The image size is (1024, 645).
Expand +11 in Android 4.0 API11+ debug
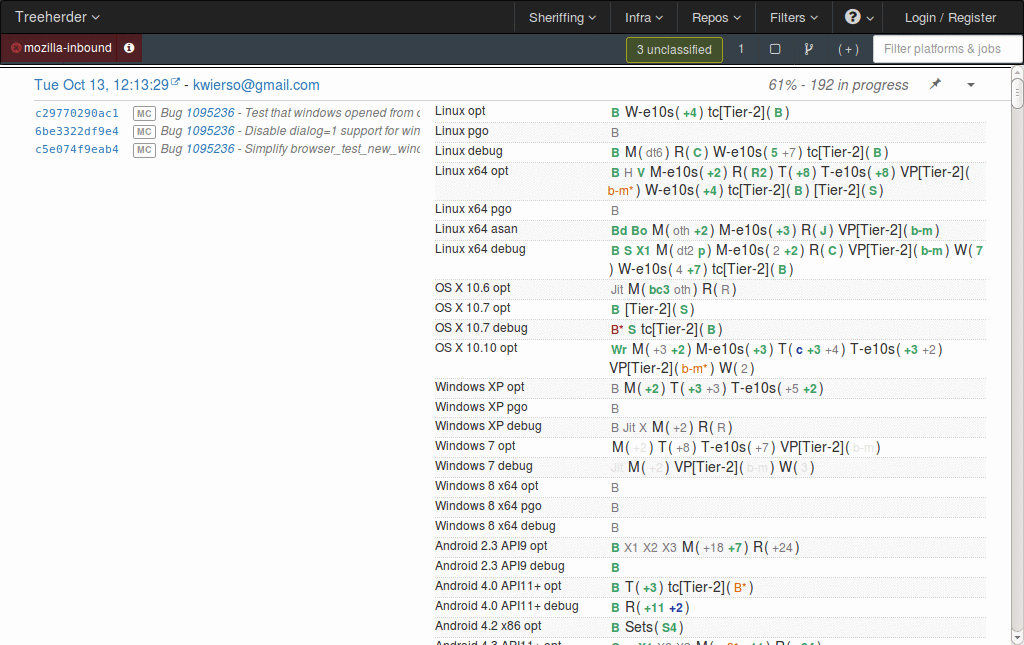coord(654,608)
